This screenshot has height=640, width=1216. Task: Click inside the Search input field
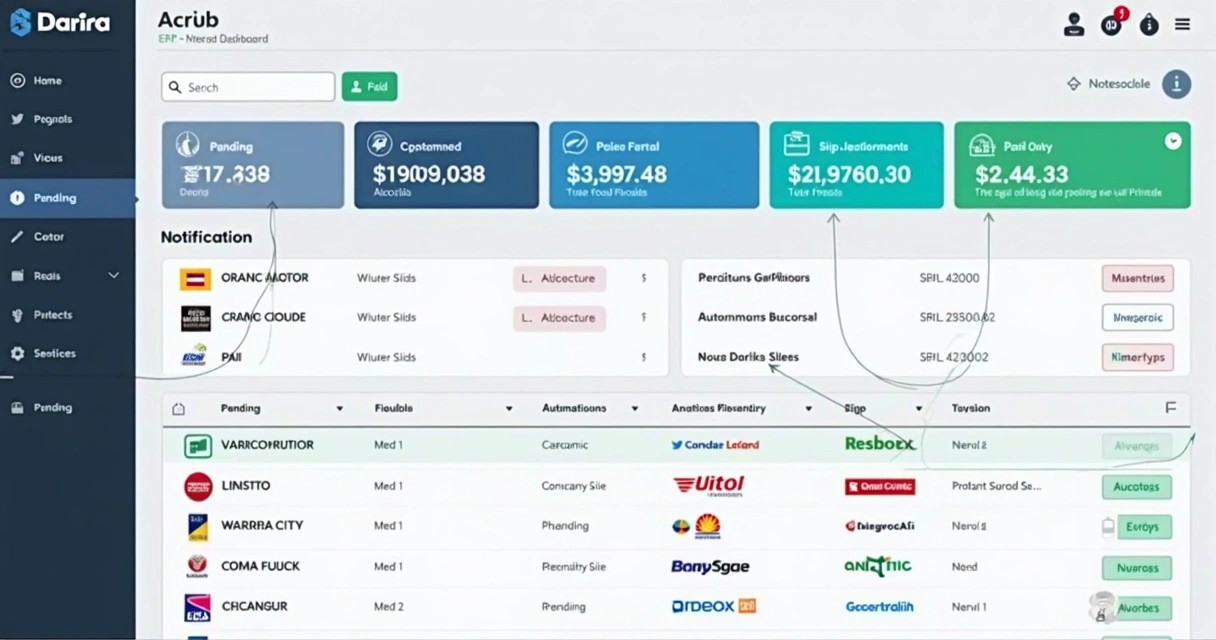(247, 87)
